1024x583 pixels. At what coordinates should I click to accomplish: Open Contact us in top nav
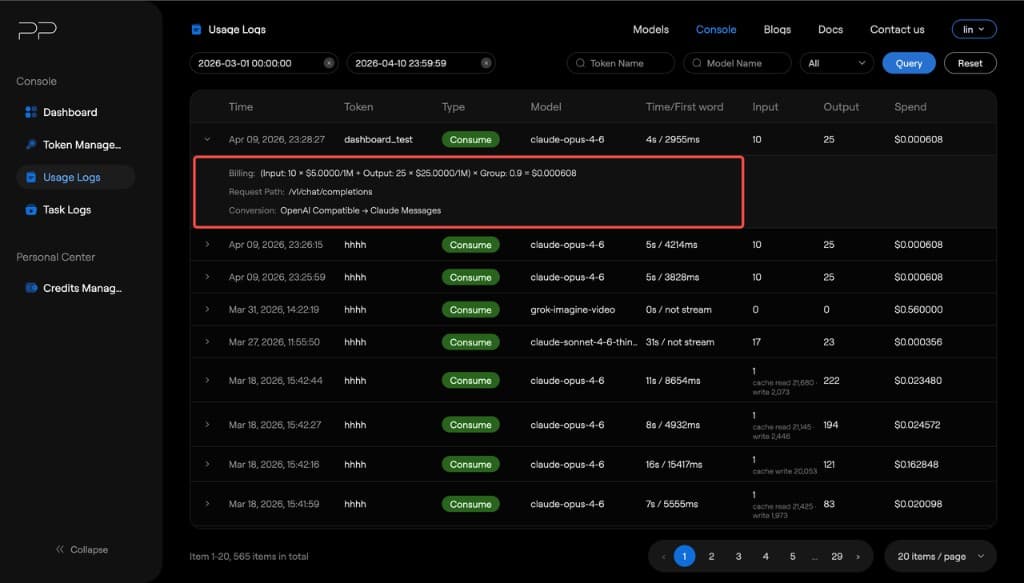(x=897, y=29)
